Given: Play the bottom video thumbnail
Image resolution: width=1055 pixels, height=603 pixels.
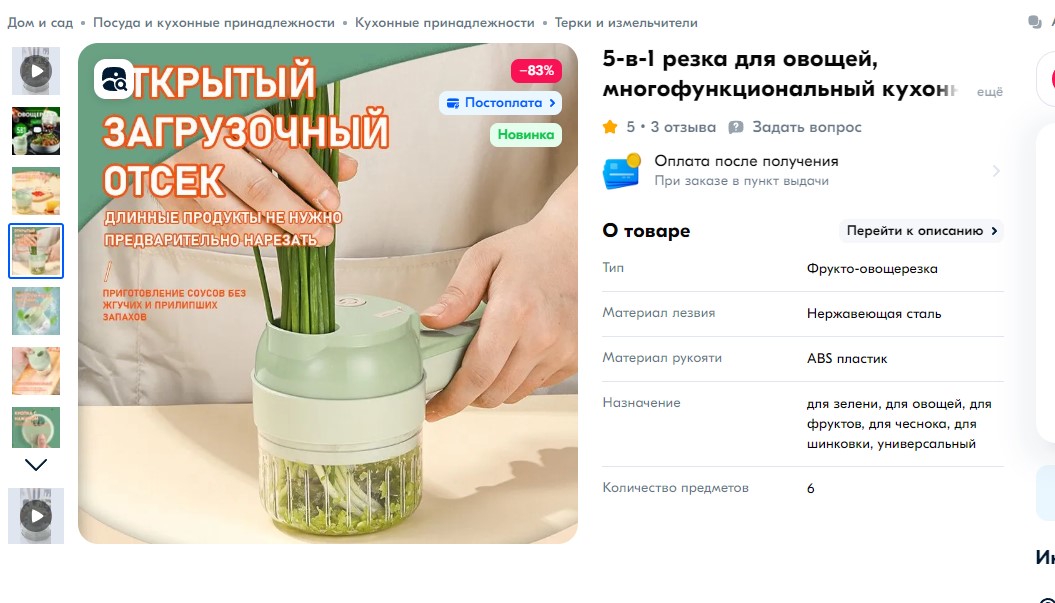Looking at the screenshot, I should 36,516.
